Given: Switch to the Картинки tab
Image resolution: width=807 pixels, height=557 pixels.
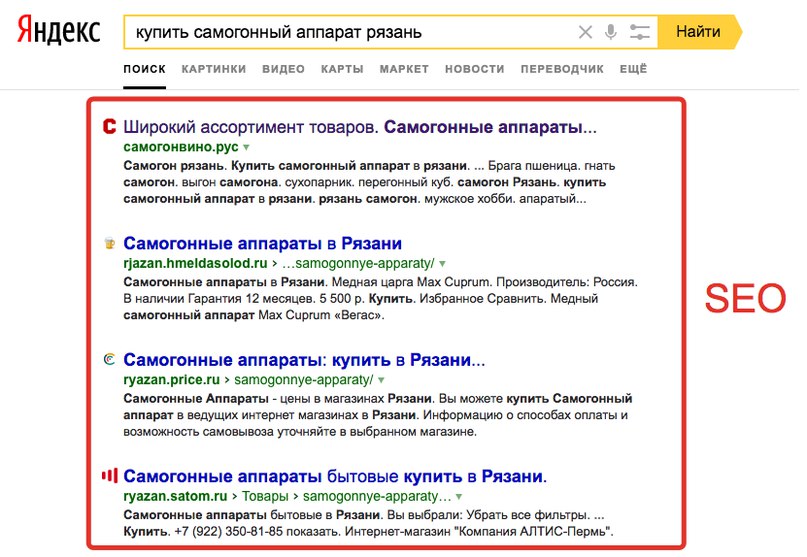Looking at the screenshot, I should click(x=214, y=69).
